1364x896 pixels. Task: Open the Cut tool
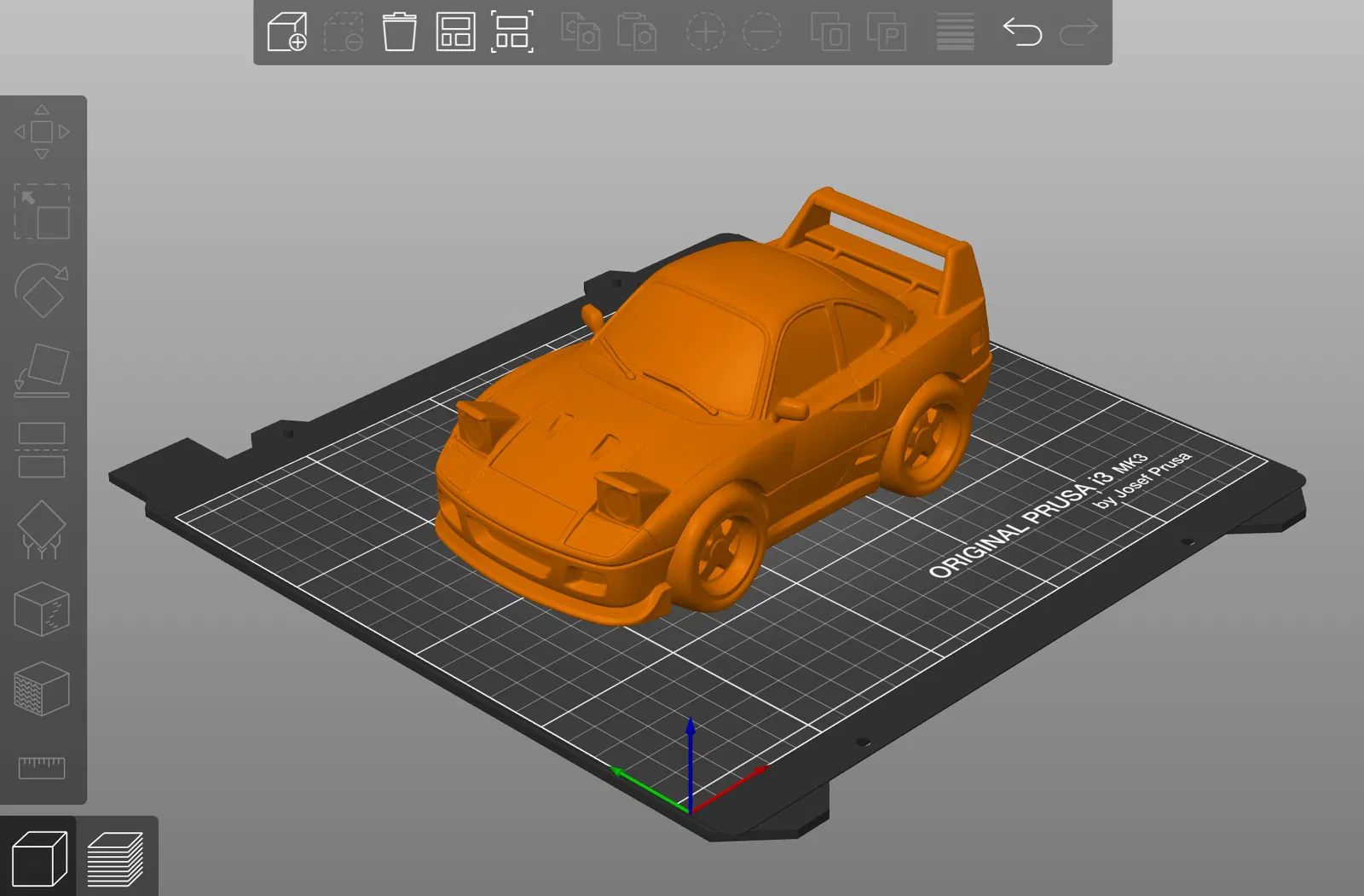point(42,449)
